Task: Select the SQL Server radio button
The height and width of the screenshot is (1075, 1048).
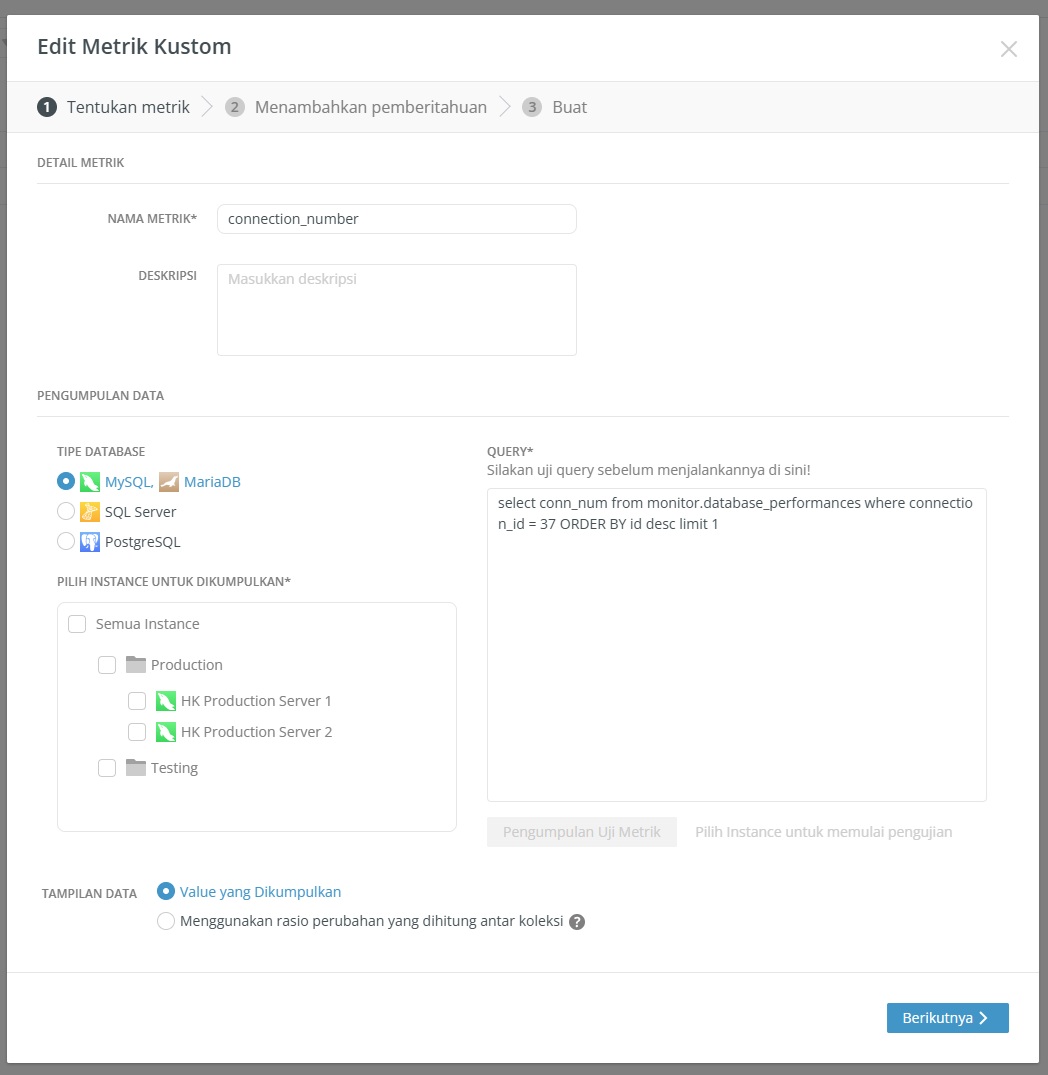Action: click(x=66, y=512)
